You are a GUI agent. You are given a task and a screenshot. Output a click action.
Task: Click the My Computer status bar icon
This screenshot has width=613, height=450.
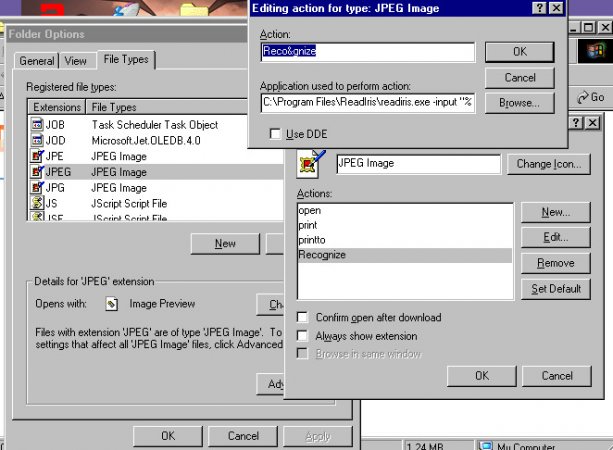pos(485,446)
